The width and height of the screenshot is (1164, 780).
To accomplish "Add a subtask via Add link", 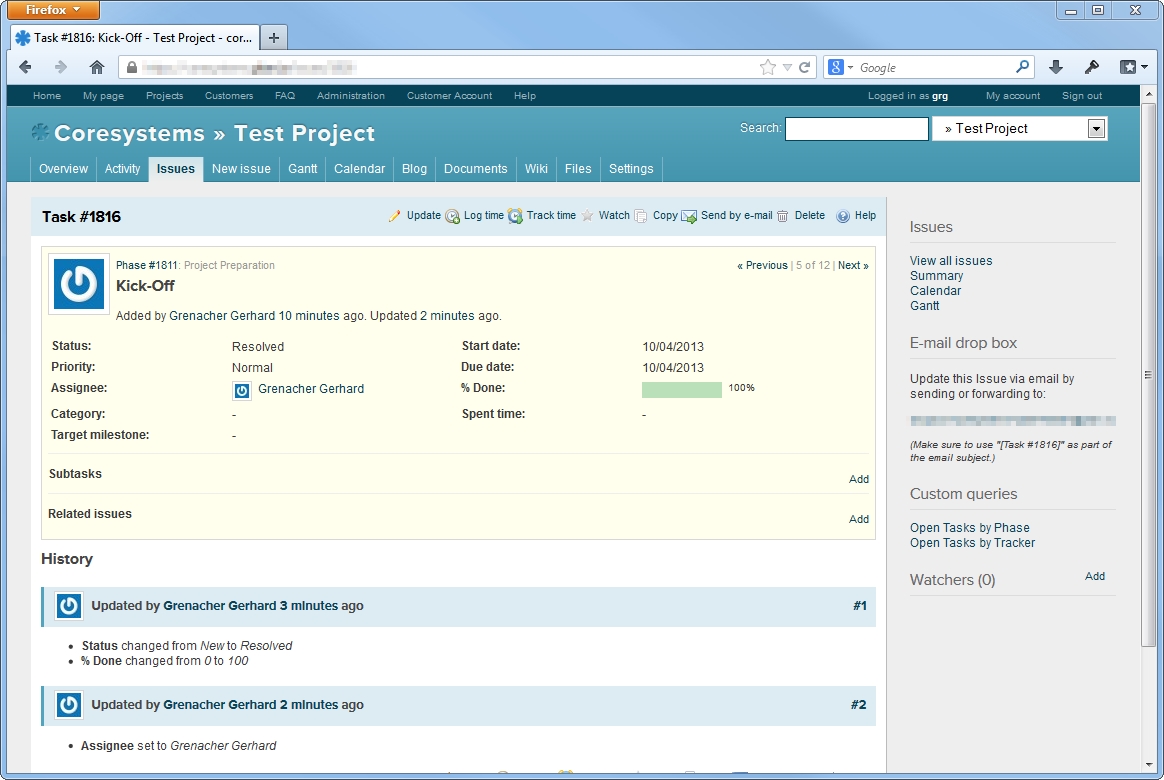I will point(859,479).
